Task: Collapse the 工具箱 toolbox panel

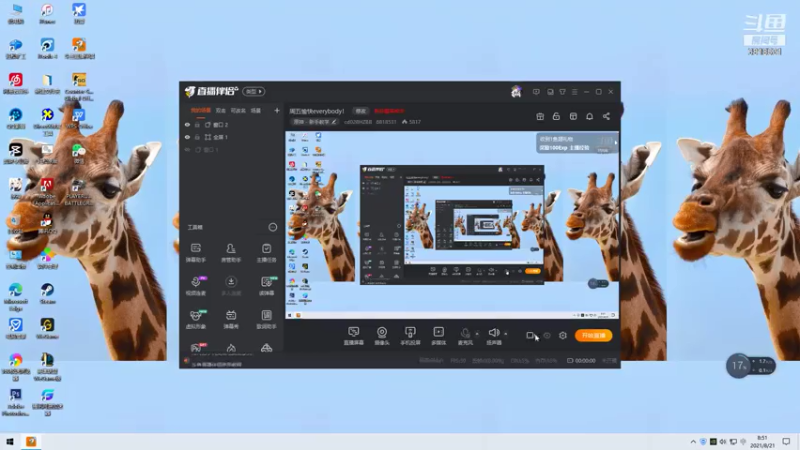Action: (272, 227)
